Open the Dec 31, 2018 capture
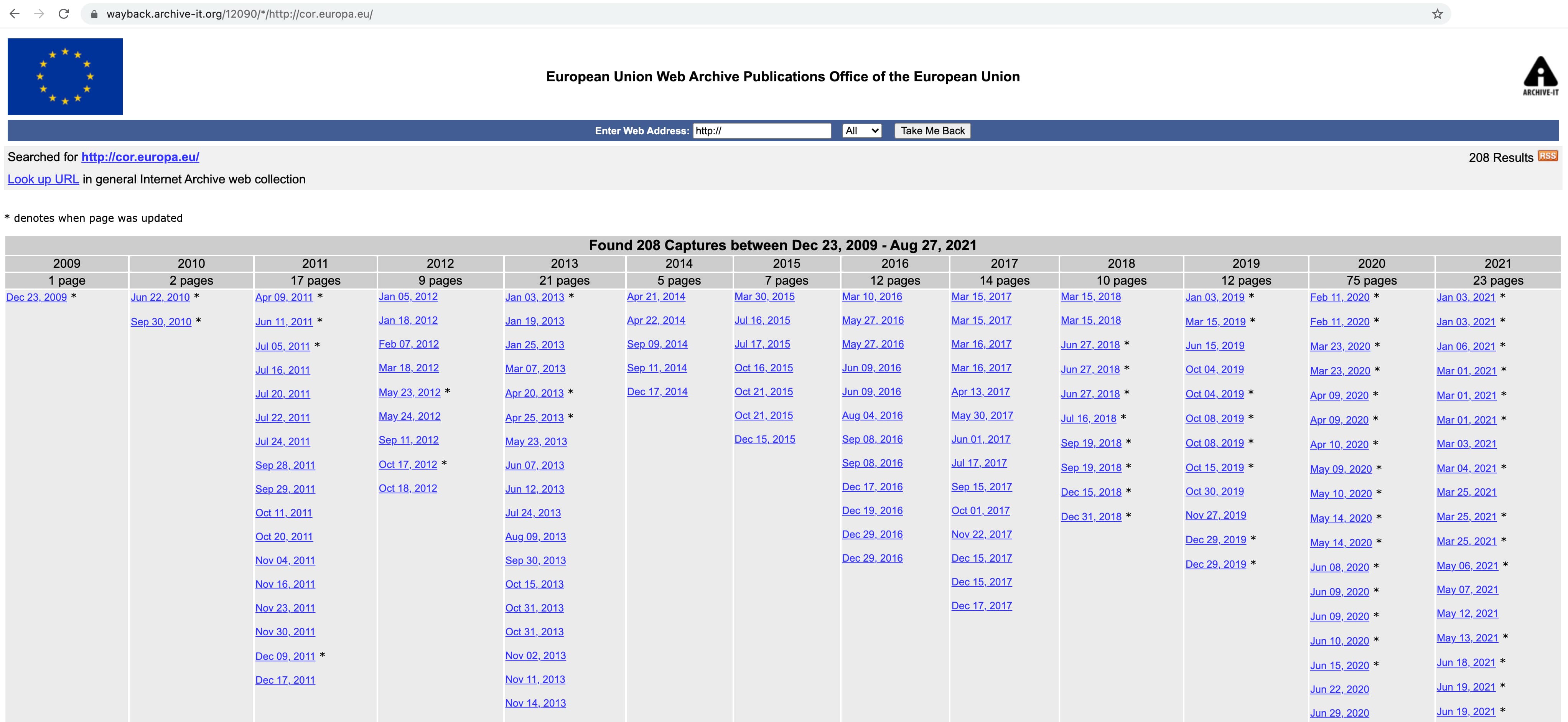 tap(1091, 516)
